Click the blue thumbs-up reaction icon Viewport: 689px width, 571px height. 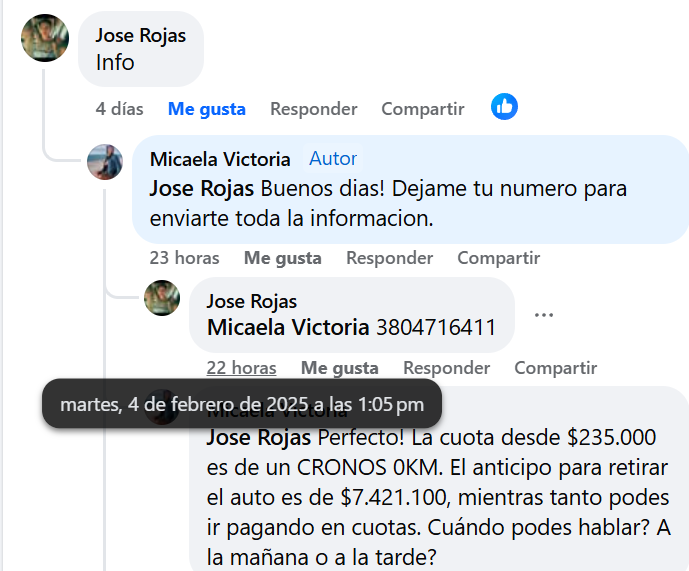click(504, 107)
